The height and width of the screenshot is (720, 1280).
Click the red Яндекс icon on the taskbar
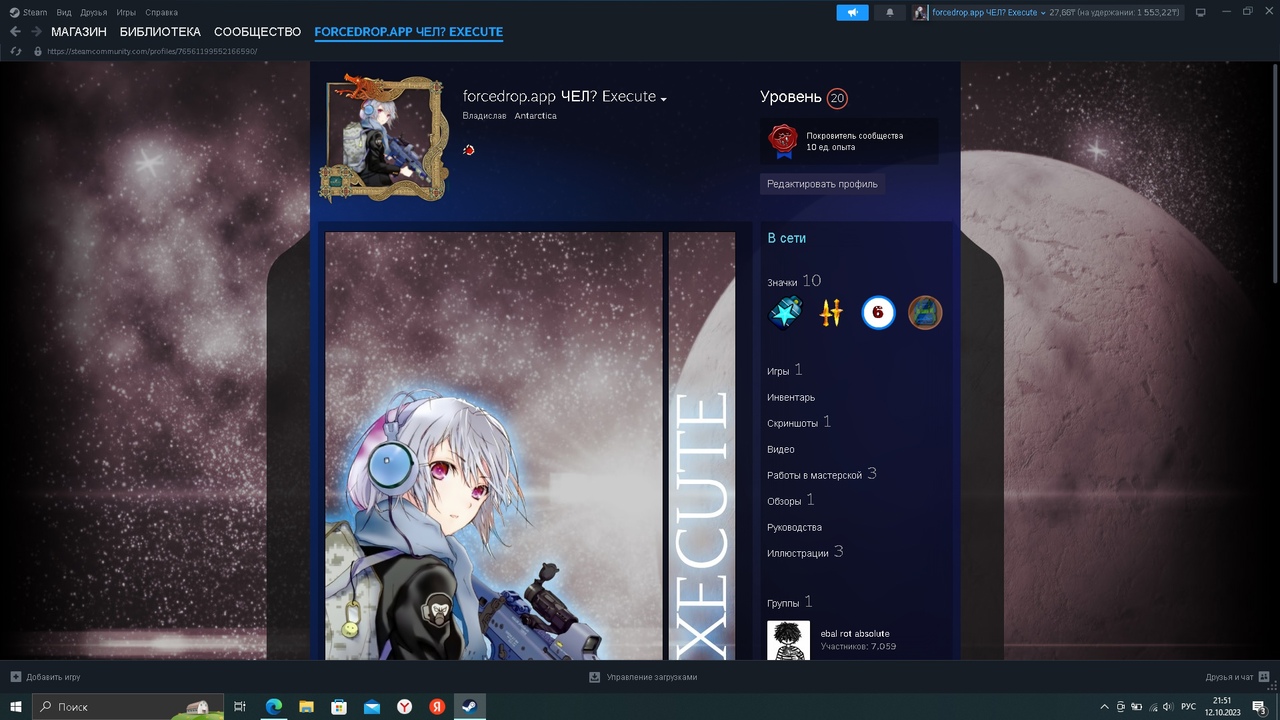coord(437,706)
